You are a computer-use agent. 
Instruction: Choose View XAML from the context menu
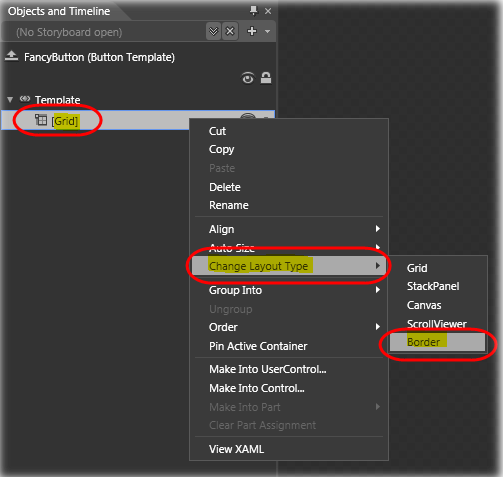point(236,449)
